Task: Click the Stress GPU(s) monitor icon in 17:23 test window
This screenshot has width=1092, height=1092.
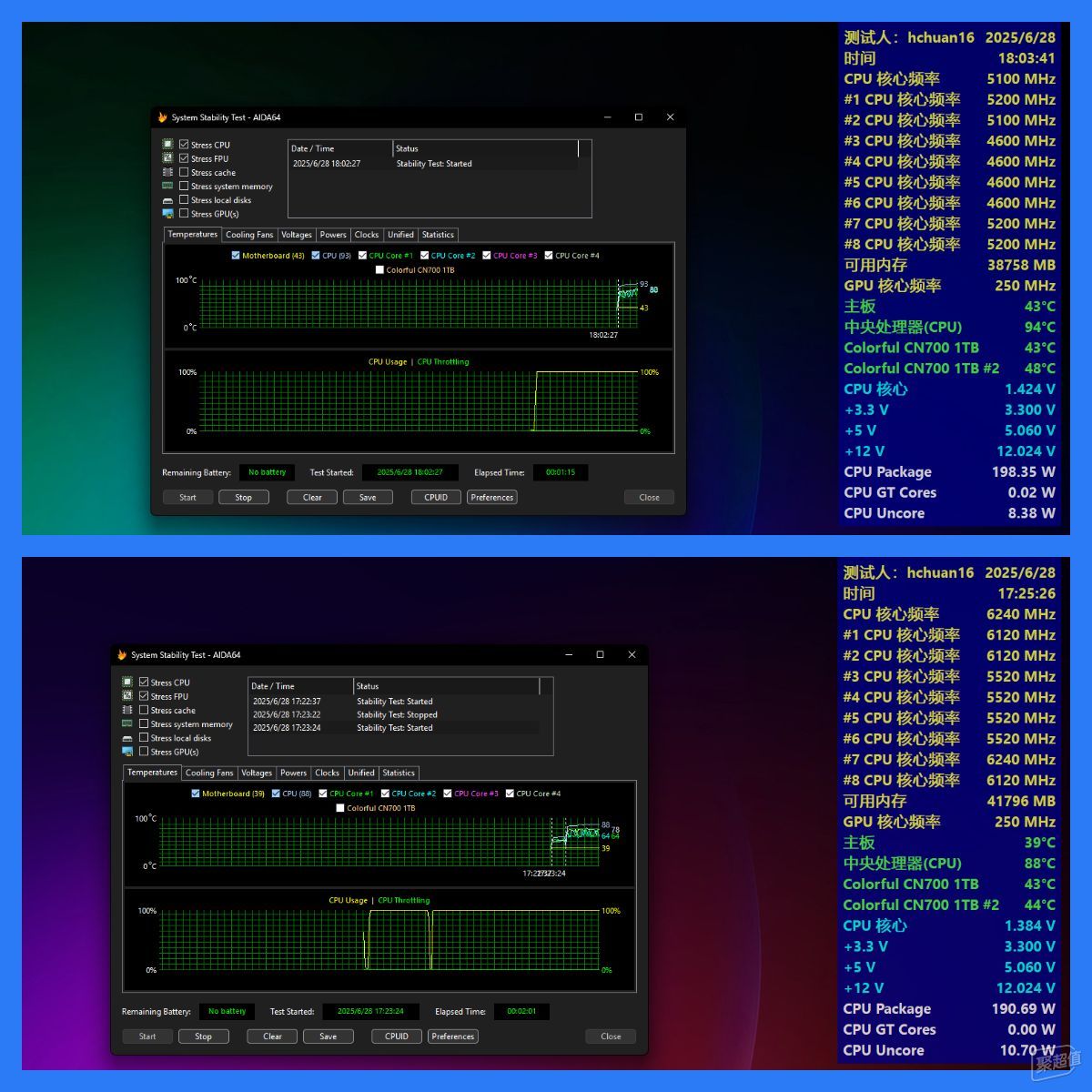Action: click(127, 752)
